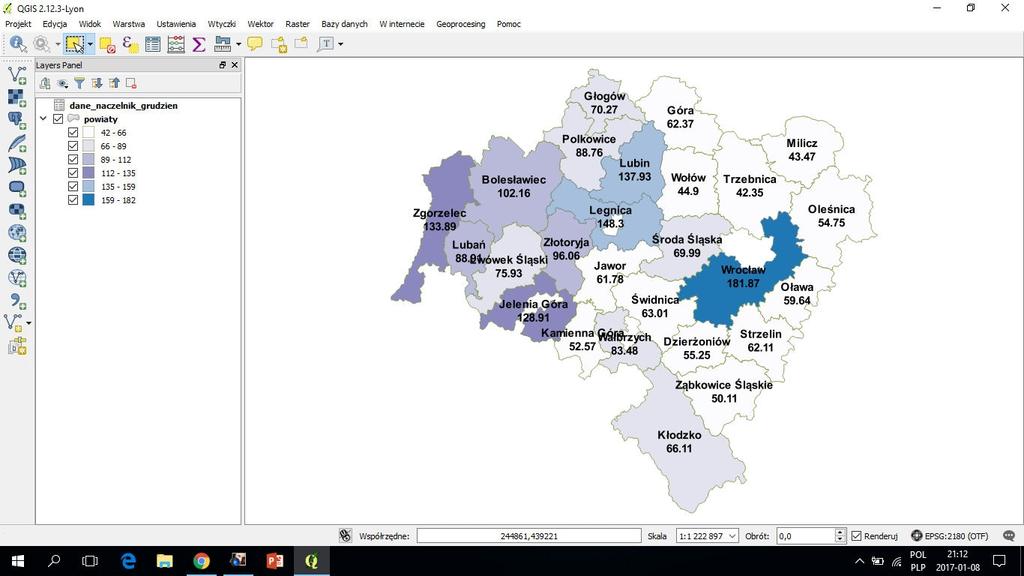
Task: Toggle the 66 - 89 class checkbox
Action: tap(73, 146)
